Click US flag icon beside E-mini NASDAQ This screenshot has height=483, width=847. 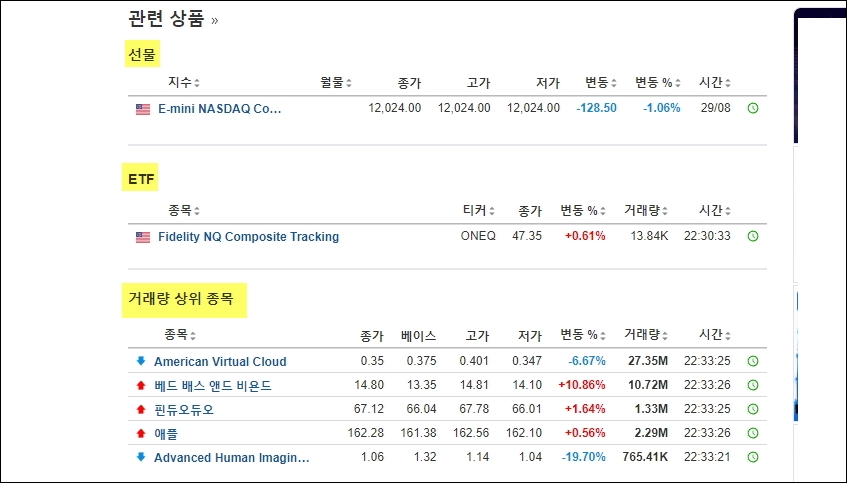pos(143,109)
